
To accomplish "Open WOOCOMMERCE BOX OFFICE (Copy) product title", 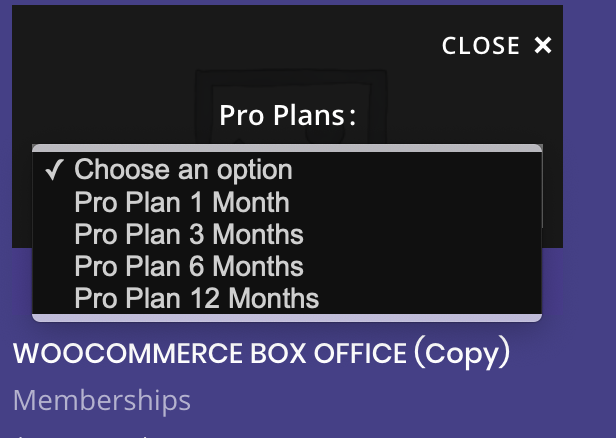I will (262, 353).
